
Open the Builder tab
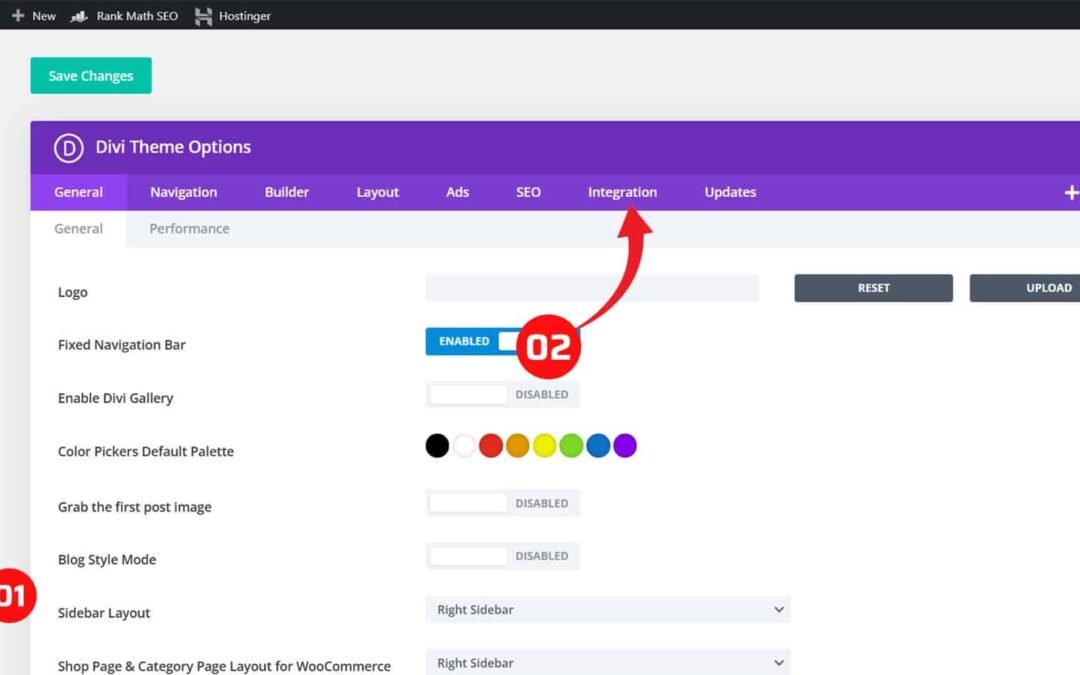pos(287,192)
